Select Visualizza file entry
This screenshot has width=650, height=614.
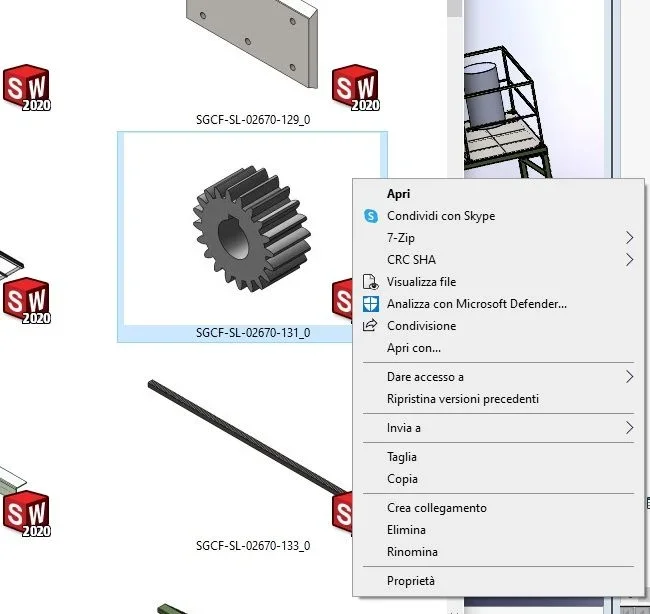pos(498,282)
